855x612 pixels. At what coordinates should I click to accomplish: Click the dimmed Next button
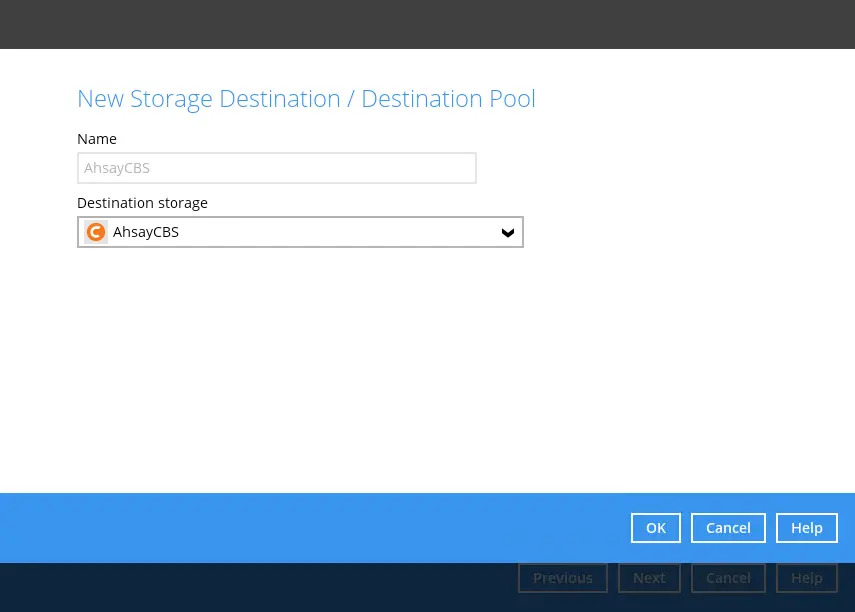coord(649,578)
